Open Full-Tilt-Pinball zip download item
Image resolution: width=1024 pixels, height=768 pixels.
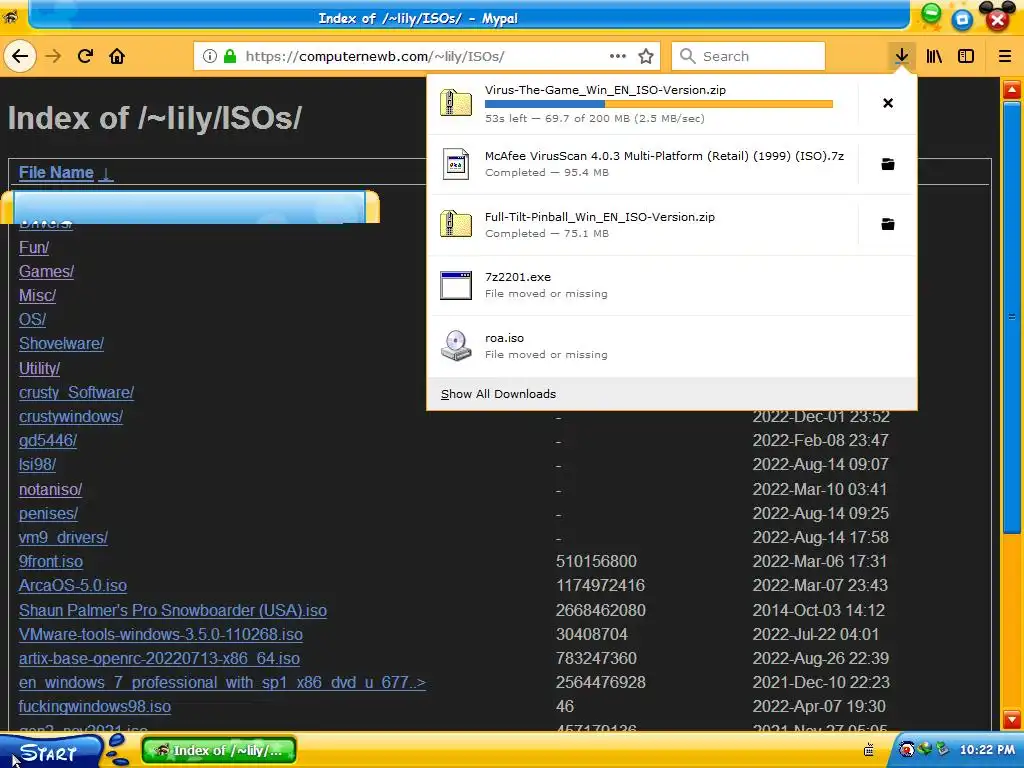[642, 225]
